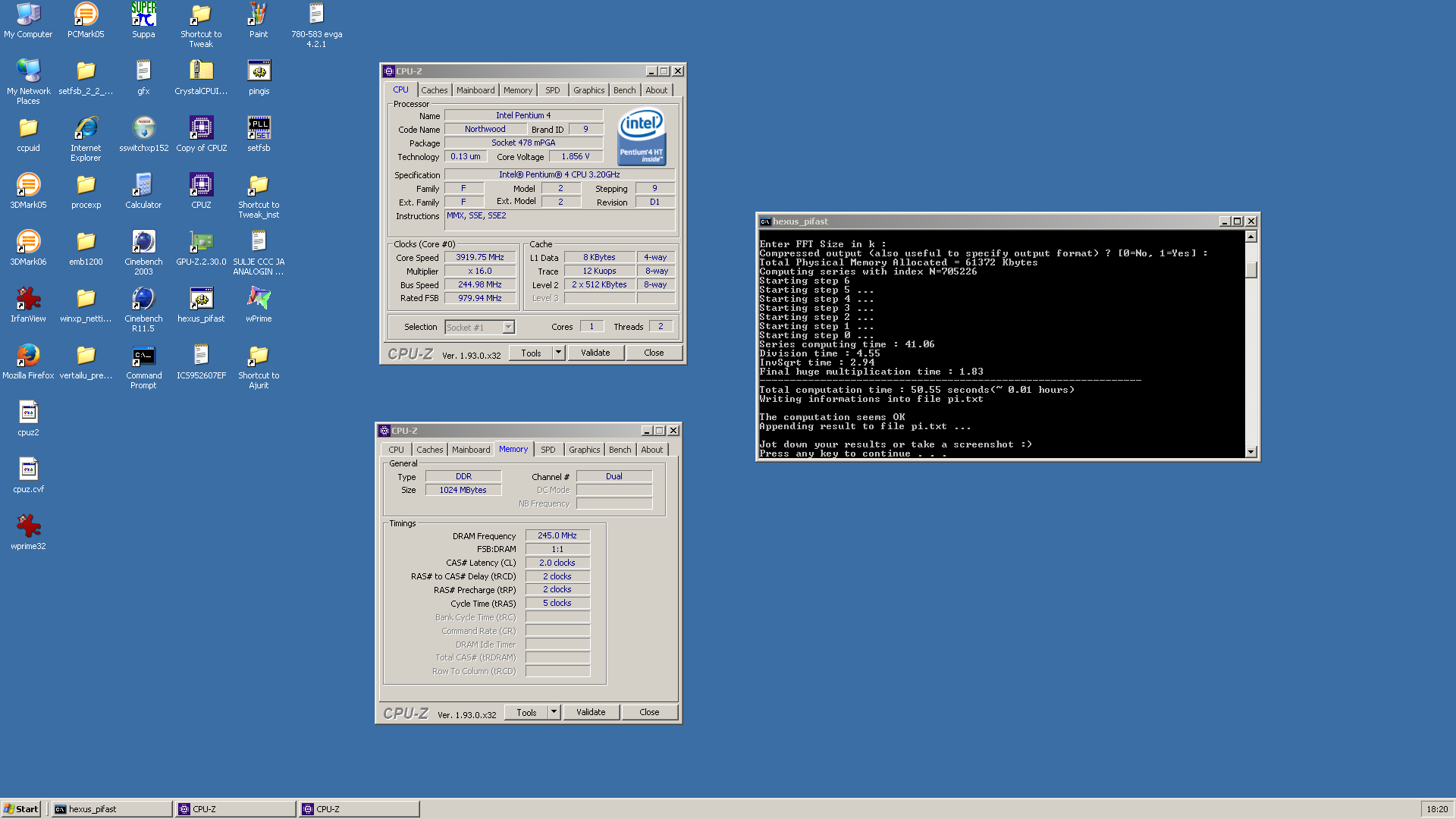Open Memory tab in upper CPU-Z window
1456x819 pixels.
518,90
